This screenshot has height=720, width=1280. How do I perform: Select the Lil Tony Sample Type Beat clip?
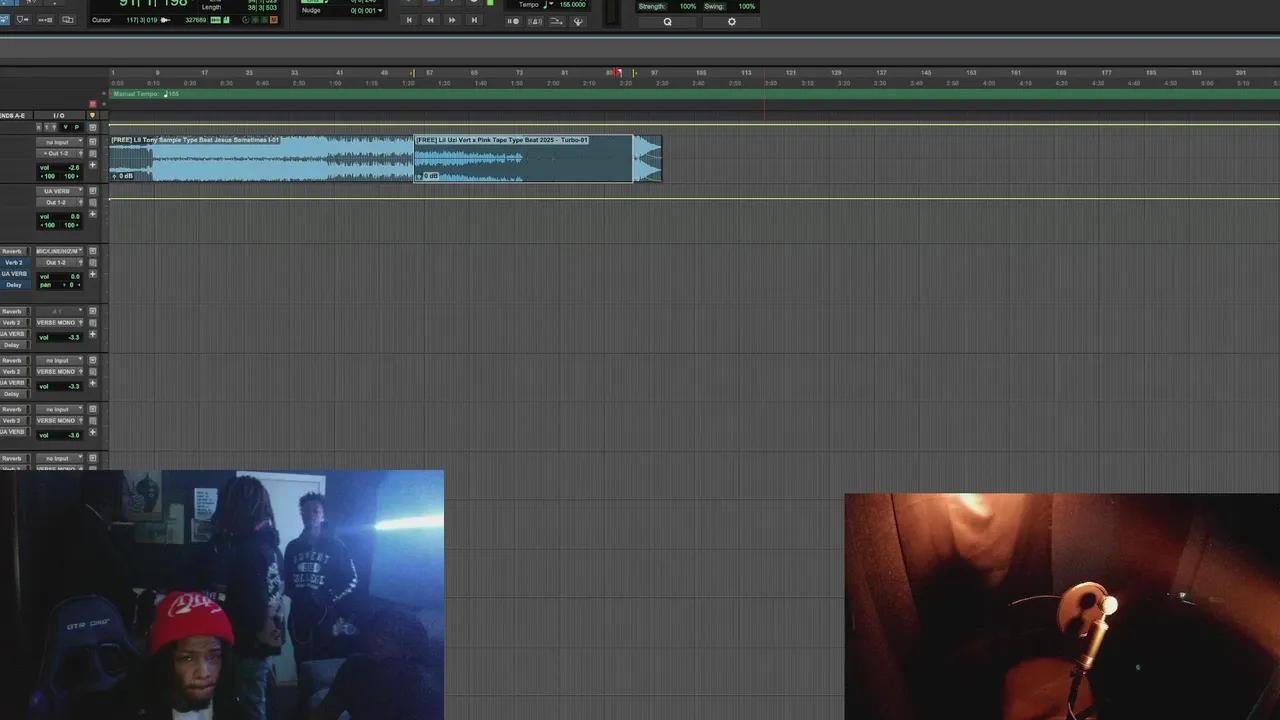260,158
